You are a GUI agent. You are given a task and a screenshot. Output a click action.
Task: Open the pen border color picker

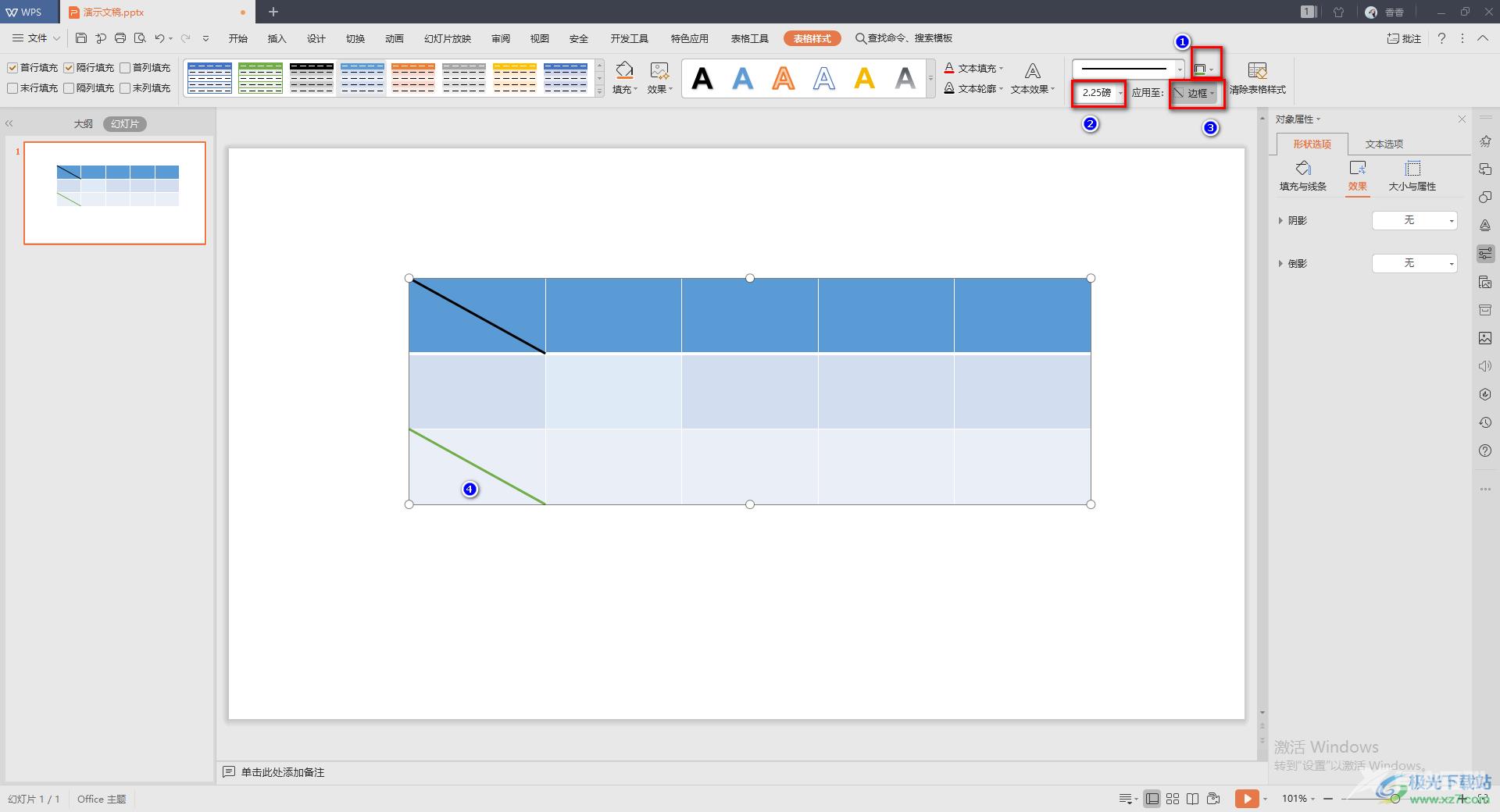coord(1205,69)
